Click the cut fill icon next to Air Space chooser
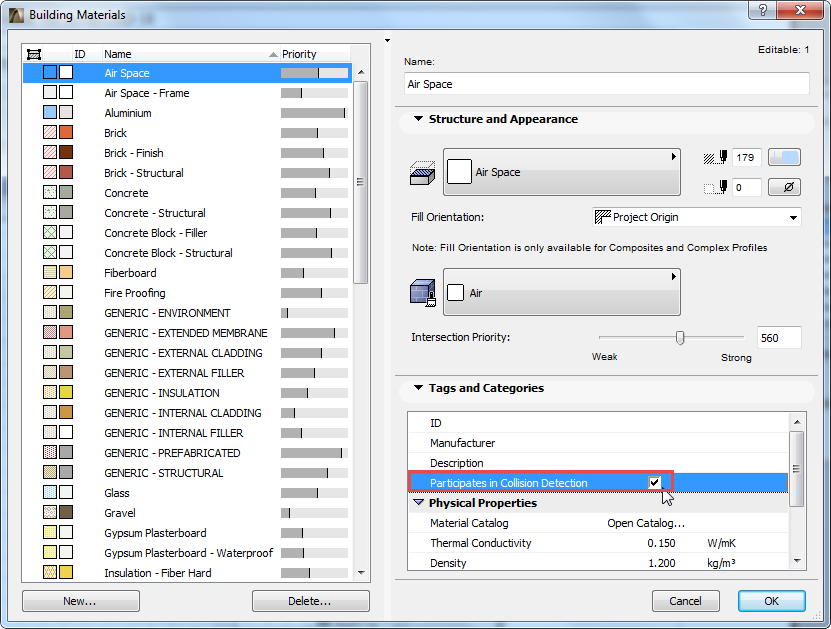831x629 pixels. point(422,173)
